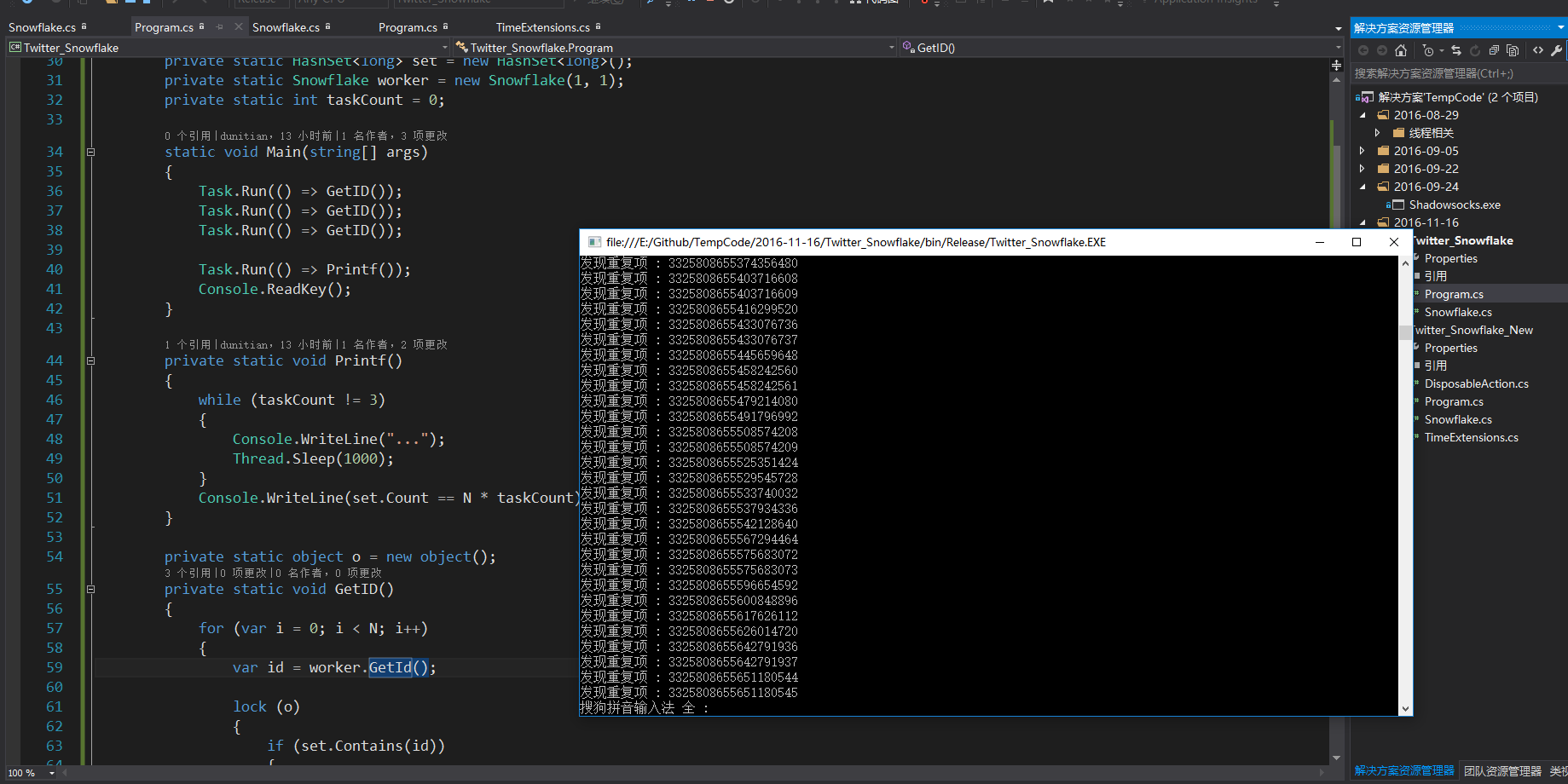This screenshot has height=784, width=1568.
Task: Collapse the Printf method outline region
Action: 90,361
